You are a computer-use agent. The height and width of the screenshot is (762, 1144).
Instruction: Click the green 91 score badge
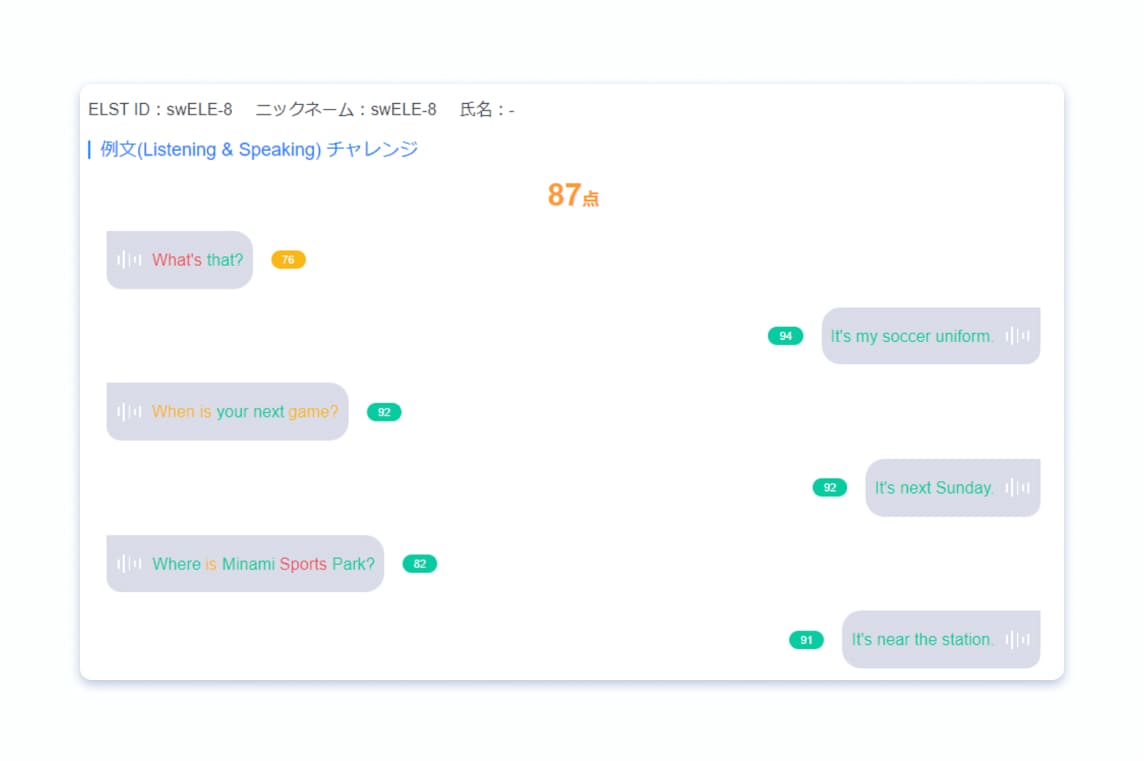point(806,640)
